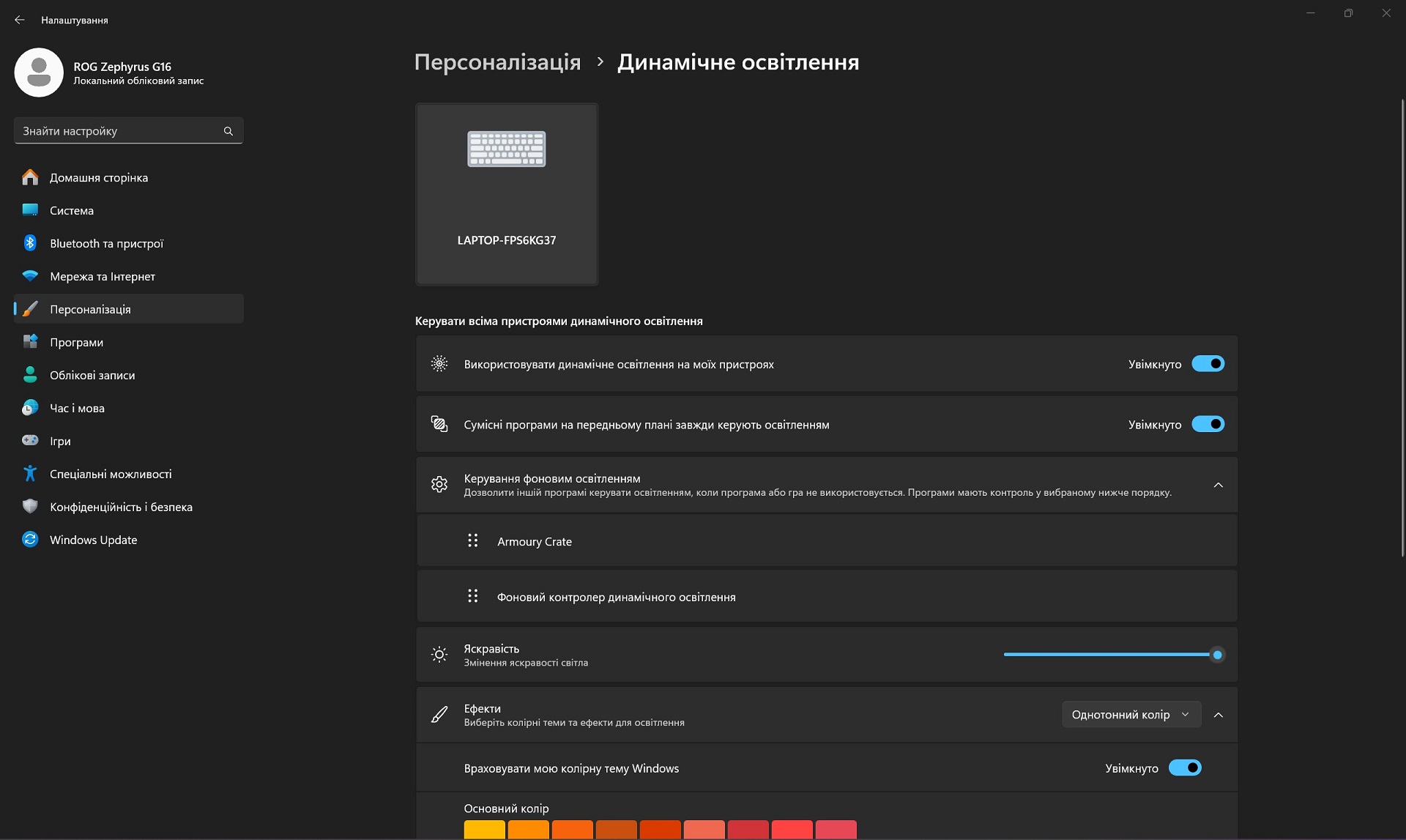
Task: Click the Яскравість brightness slider
Action: (1113, 655)
